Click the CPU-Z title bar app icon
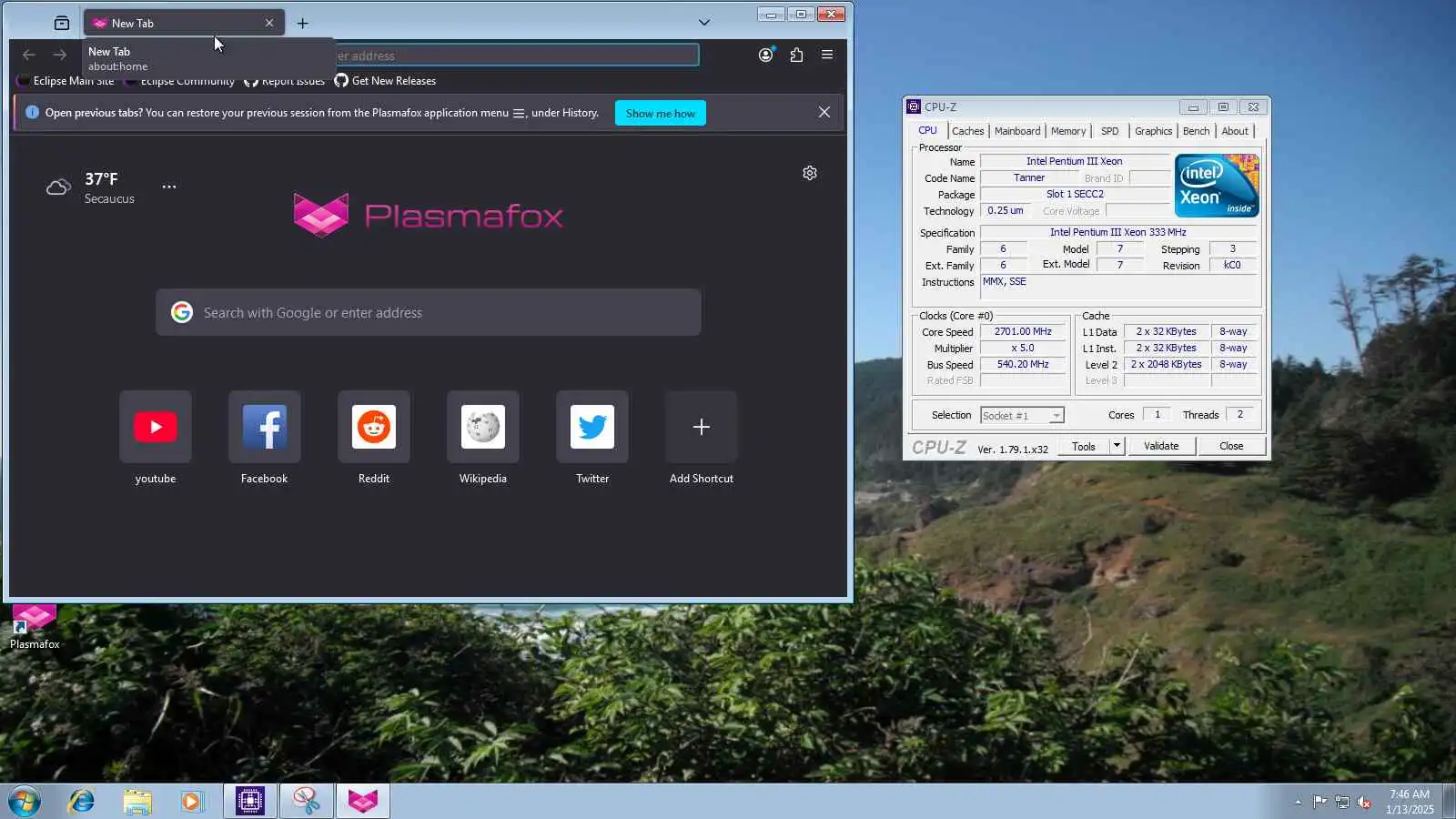This screenshot has height=819, width=1456. pos(914,106)
